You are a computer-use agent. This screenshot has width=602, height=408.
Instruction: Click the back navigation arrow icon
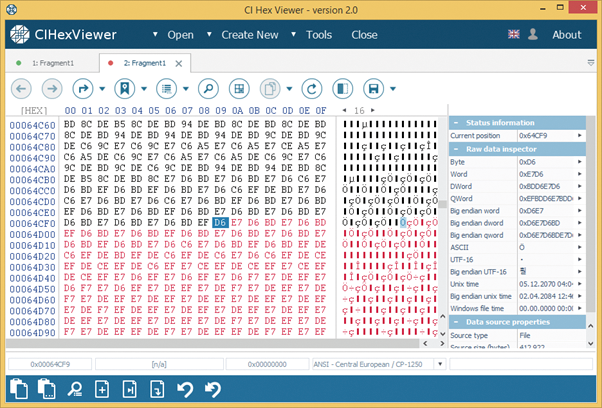(21, 89)
